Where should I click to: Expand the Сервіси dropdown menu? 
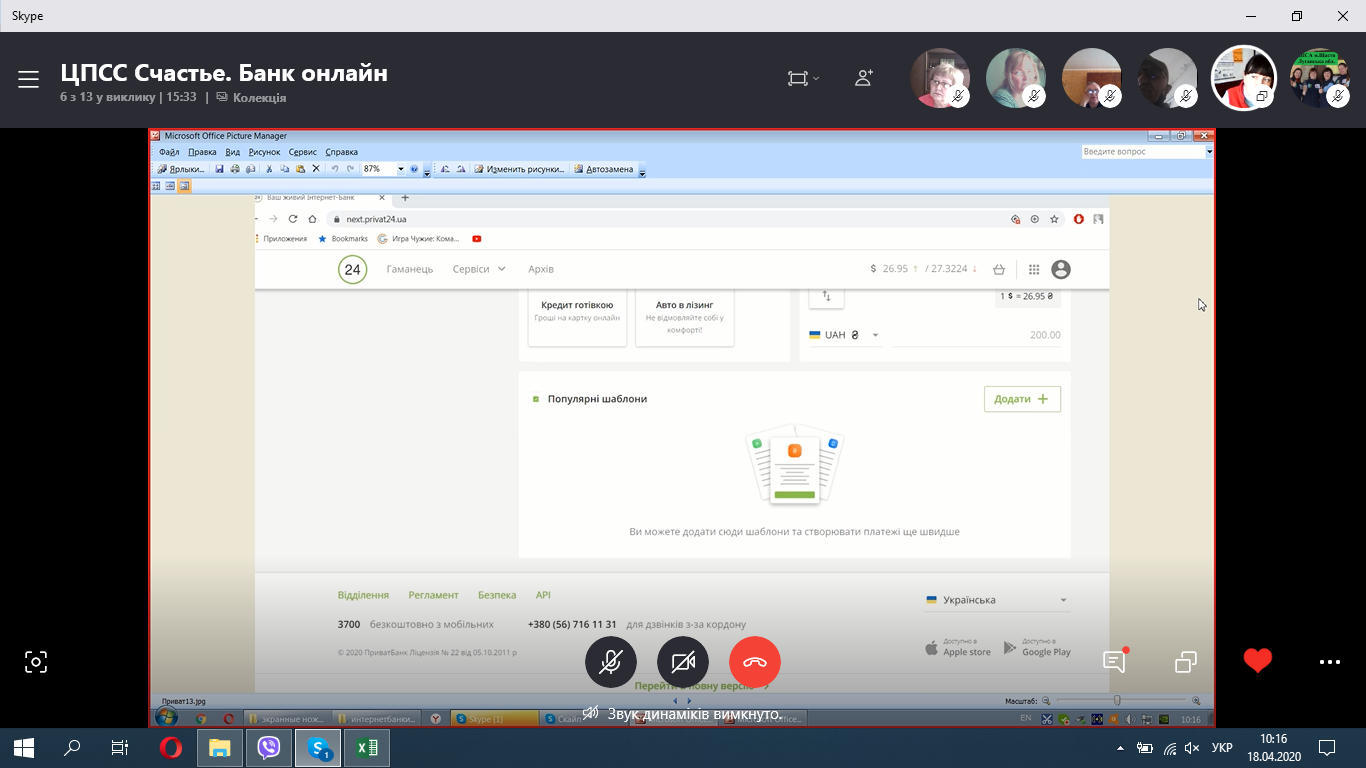(x=479, y=269)
